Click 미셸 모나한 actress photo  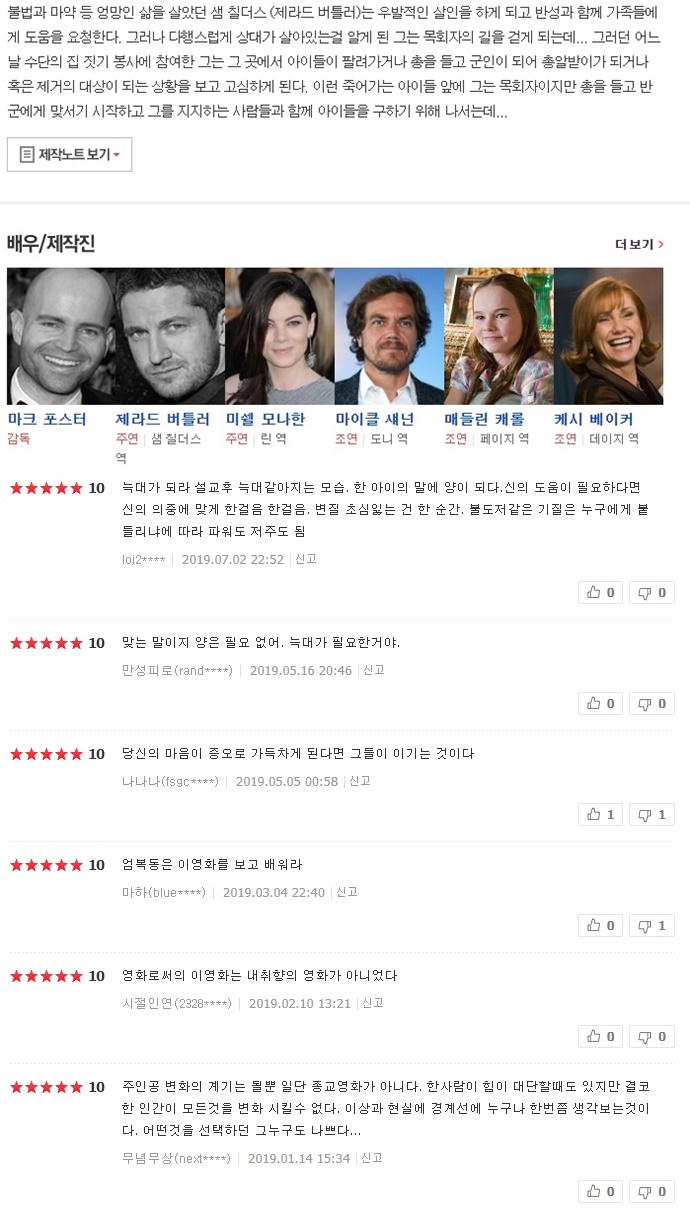click(x=279, y=336)
